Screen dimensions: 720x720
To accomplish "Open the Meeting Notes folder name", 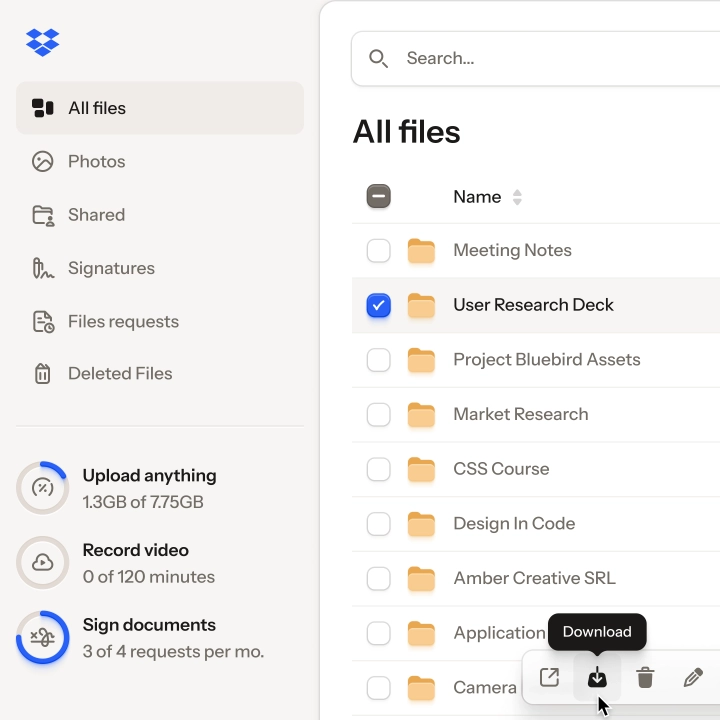I will click(512, 250).
